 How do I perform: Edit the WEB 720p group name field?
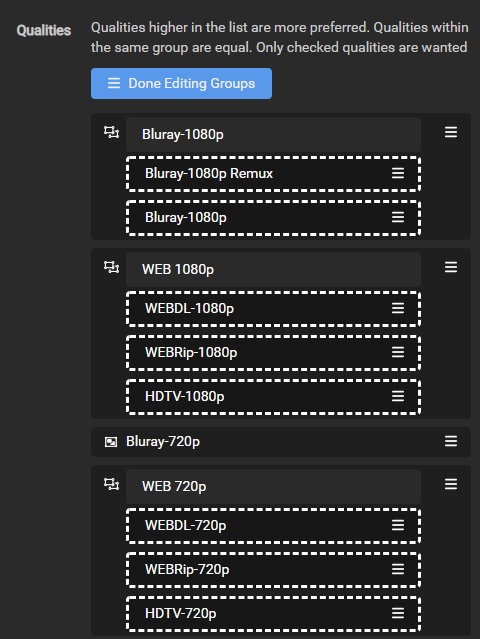pos(273,486)
